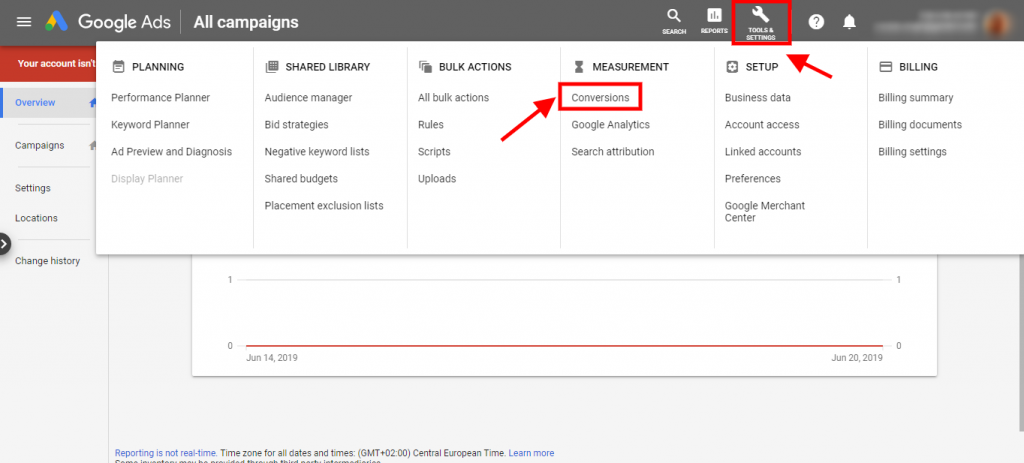This screenshot has width=1024, height=463.
Task: Open Billing documents
Action: 920,124
